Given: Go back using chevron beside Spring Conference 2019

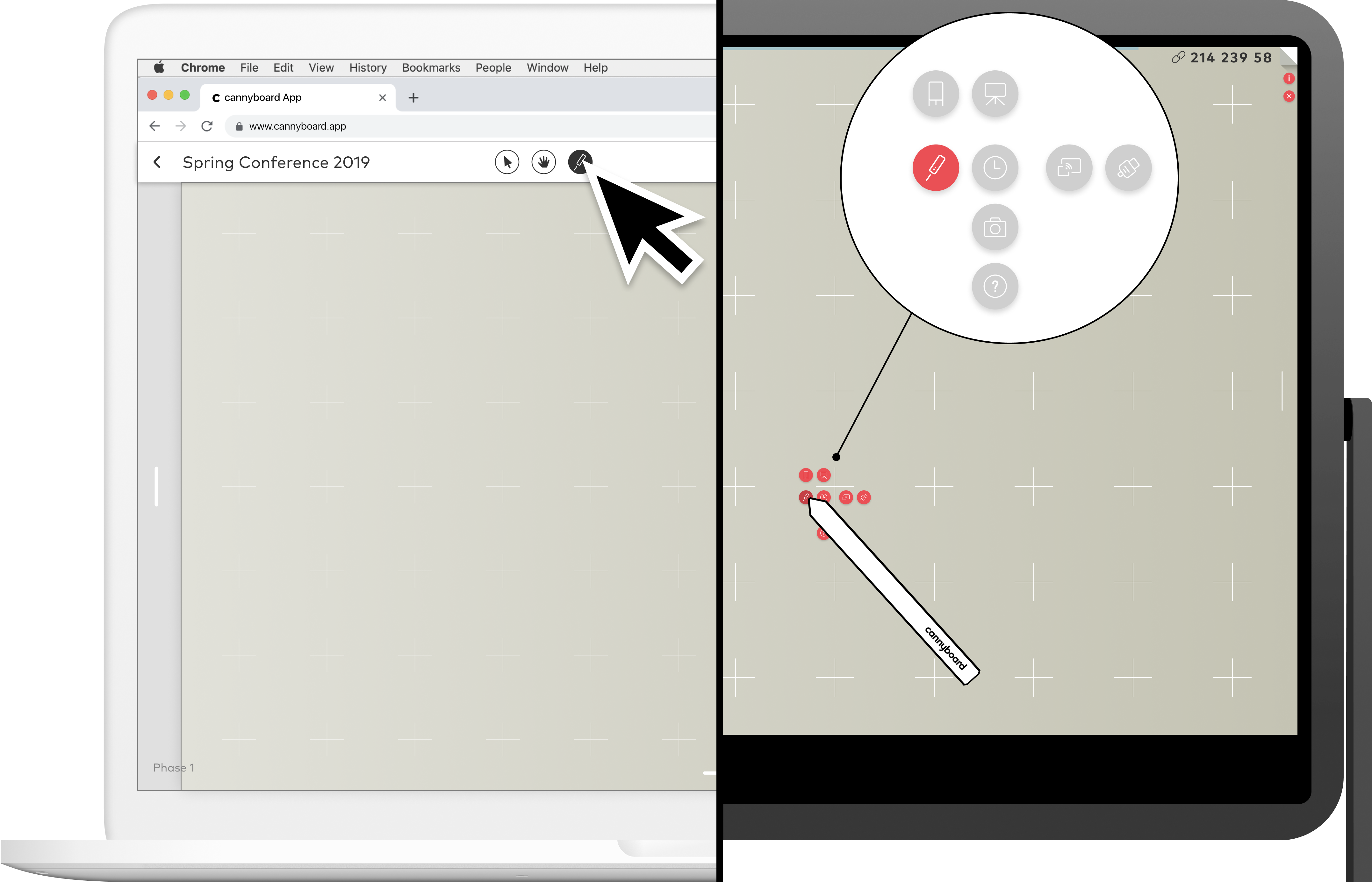Looking at the screenshot, I should [x=157, y=162].
